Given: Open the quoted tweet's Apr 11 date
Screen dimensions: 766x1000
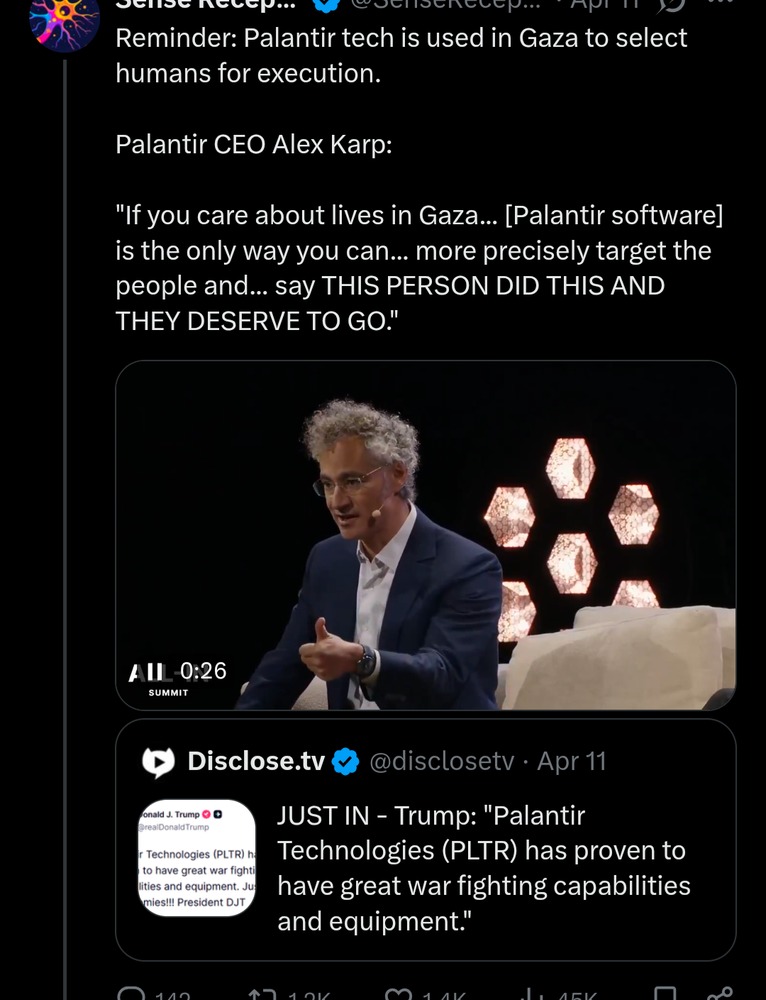Looking at the screenshot, I should pos(572,762).
